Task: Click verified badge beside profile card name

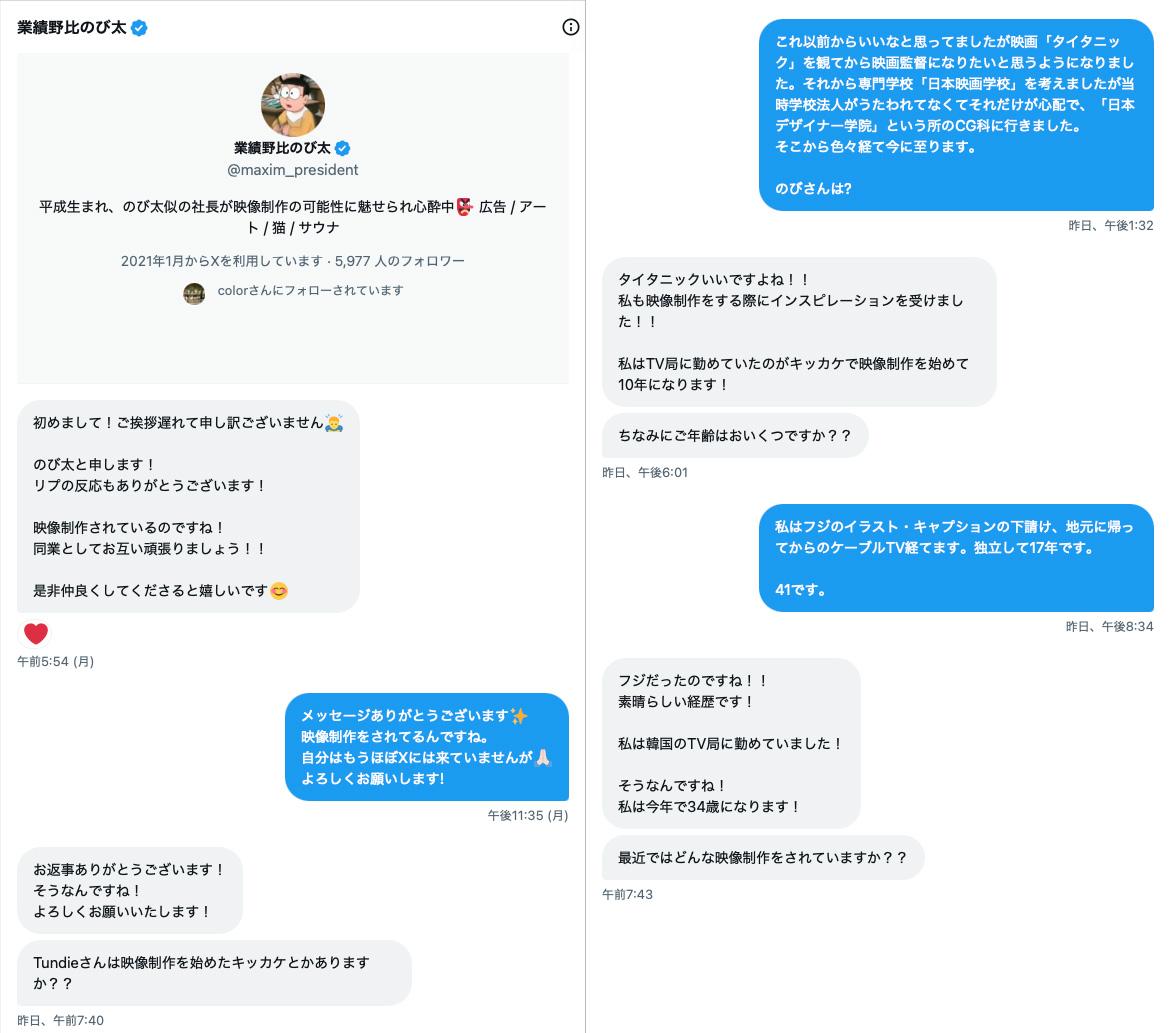Action: 342,149
